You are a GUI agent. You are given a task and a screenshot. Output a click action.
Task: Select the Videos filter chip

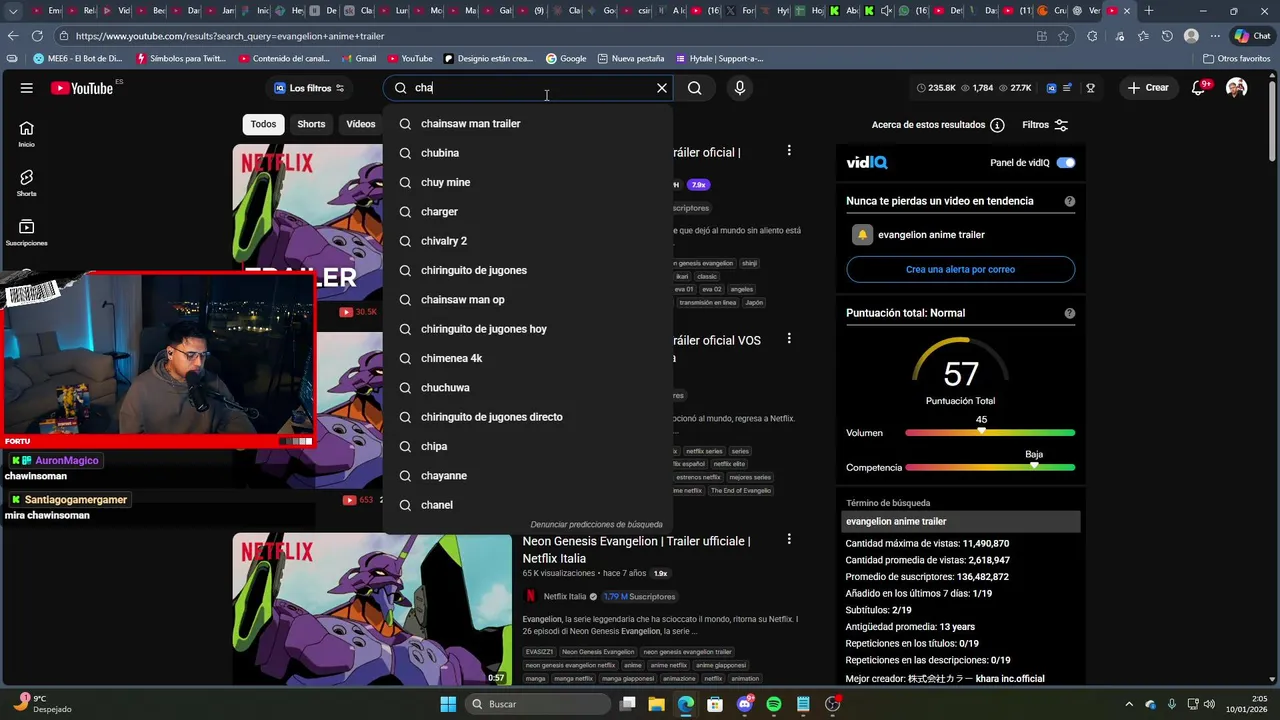[361, 124]
